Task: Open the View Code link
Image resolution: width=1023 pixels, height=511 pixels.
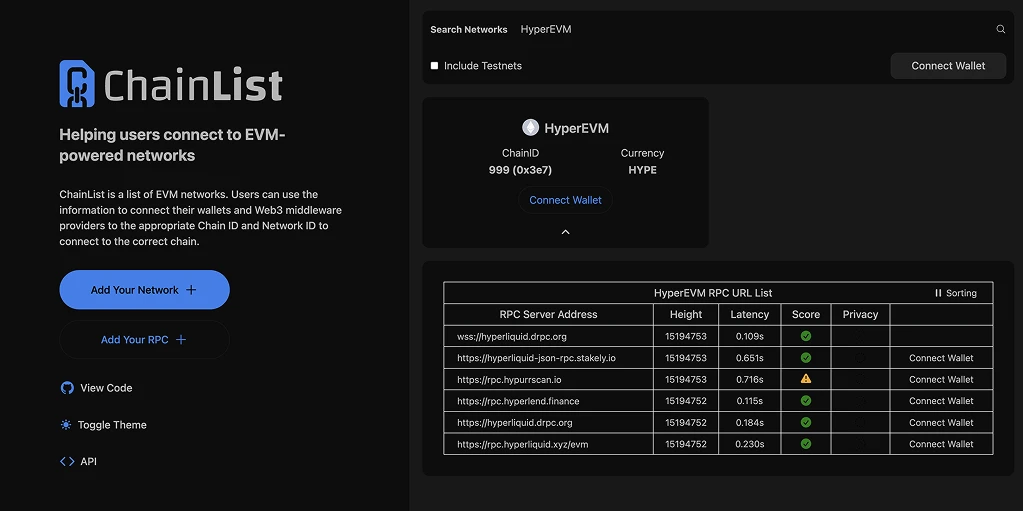Action: (x=96, y=388)
